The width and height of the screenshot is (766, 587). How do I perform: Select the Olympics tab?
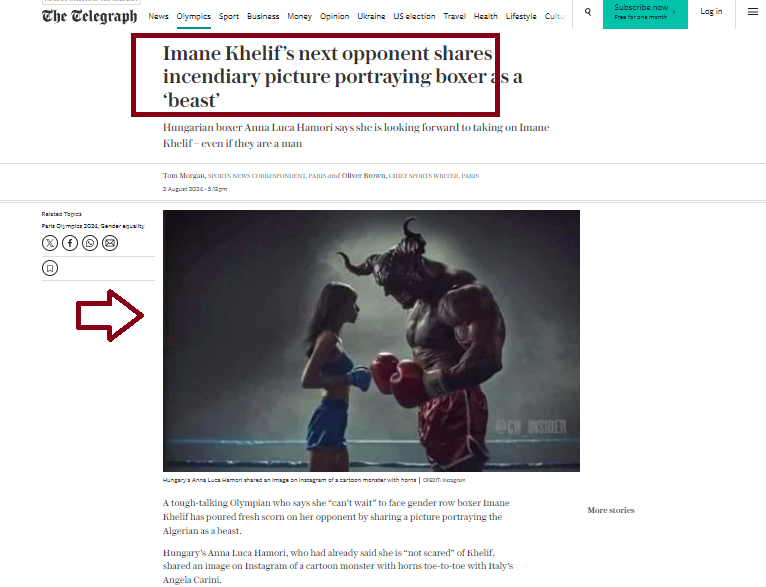click(x=193, y=16)
